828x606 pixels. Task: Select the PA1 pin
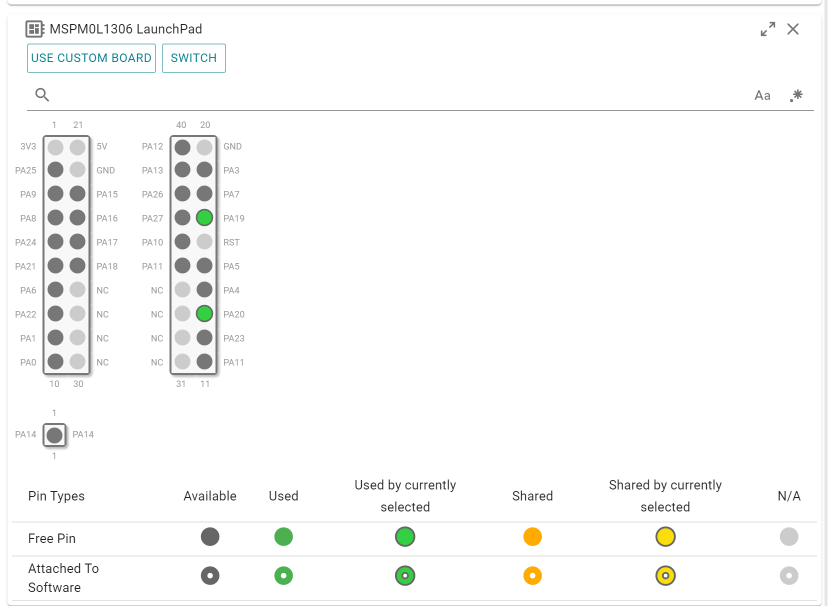point(55,338)
